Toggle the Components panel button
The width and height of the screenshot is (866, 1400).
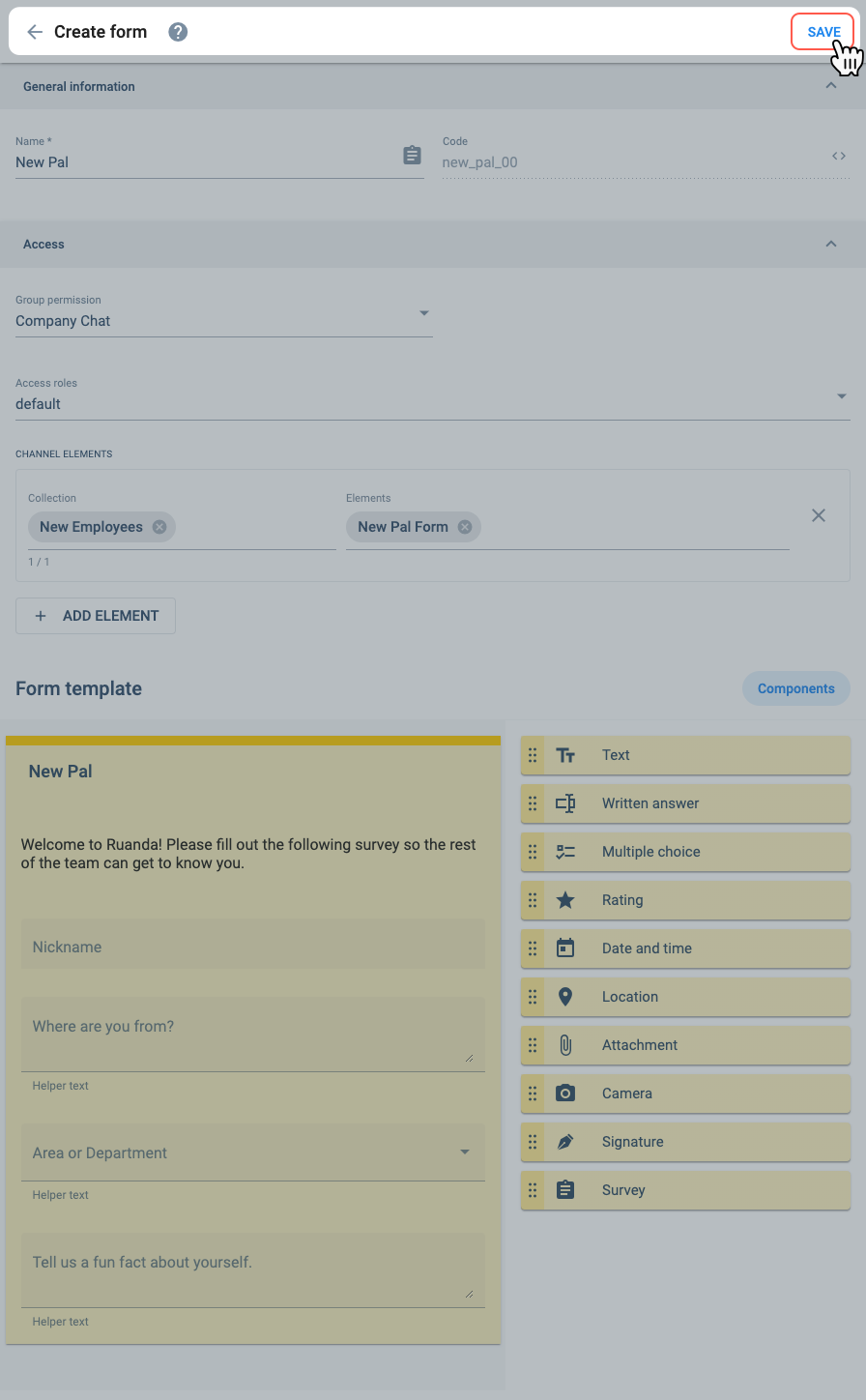coord(796,688)
